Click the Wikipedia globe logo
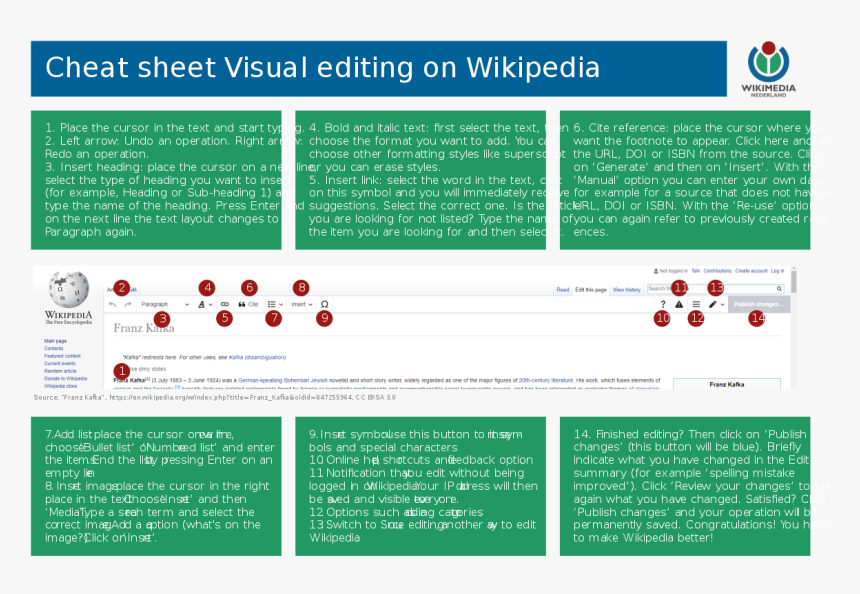This screenshot has width=860, height=594. coord(69,289)
